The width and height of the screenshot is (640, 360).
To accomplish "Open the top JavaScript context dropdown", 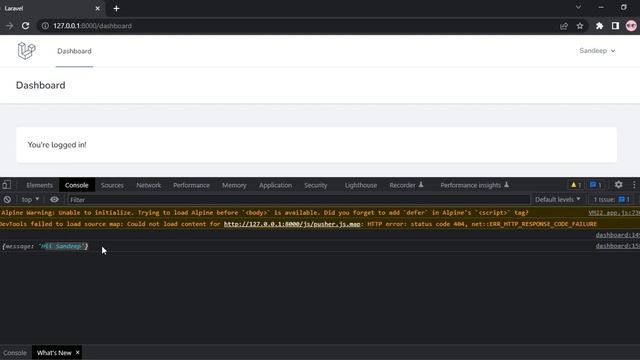I will (x=30, y=200).
